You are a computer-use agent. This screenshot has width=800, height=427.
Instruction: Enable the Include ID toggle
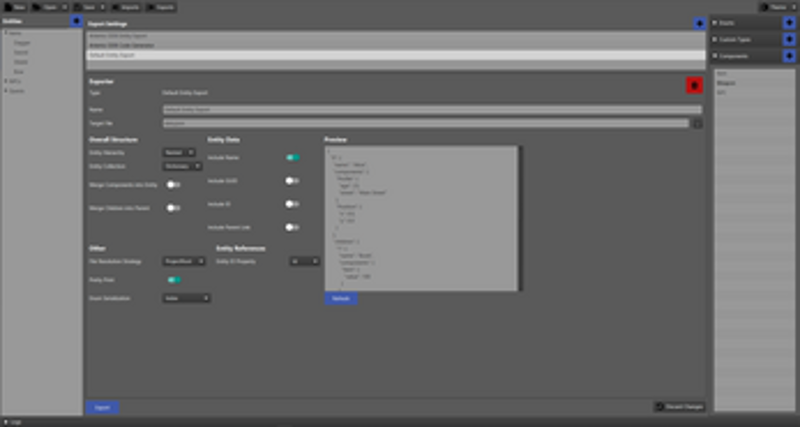pyautogui.click(x=292, y=204)
